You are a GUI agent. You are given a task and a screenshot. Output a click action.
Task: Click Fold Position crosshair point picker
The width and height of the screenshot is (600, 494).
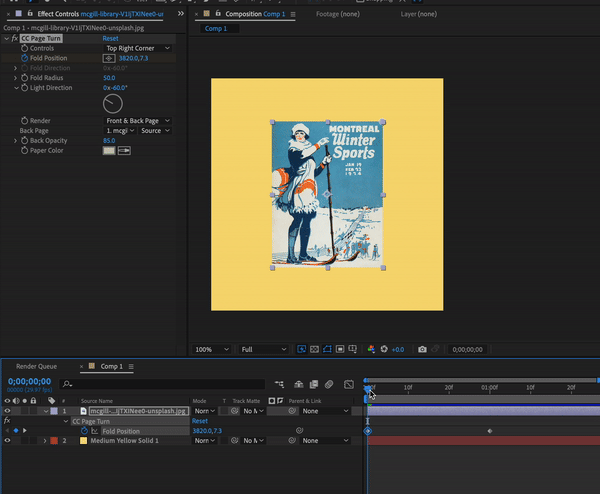pyautogui.click(x=109, y=58)
